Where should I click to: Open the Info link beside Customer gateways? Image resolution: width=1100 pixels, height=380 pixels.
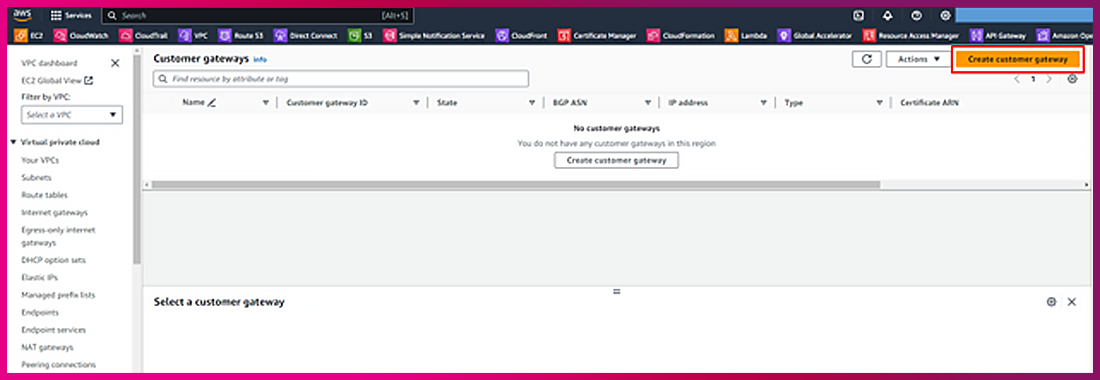coord(260,60)
